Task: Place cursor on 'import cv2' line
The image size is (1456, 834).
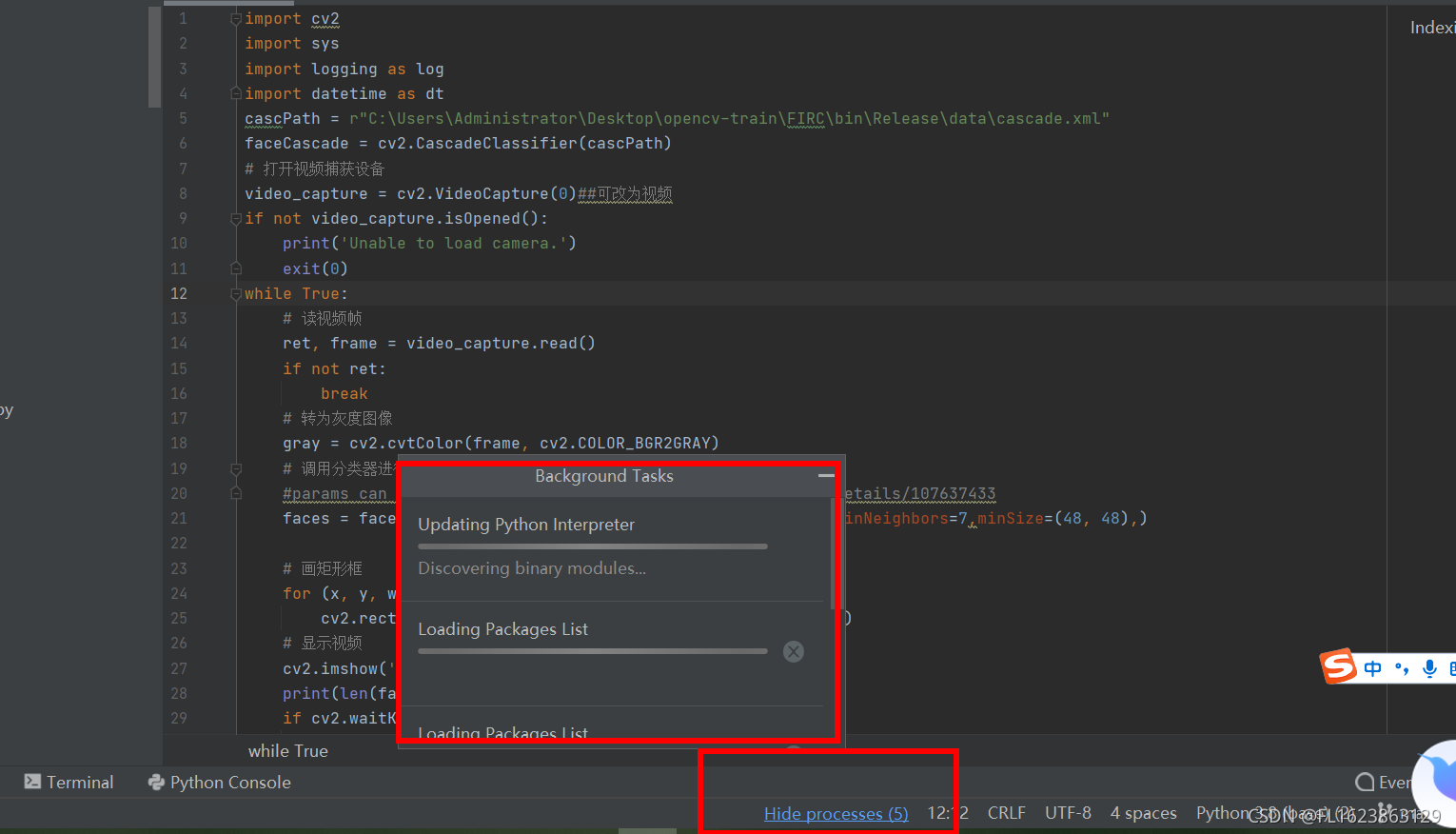Action: pyautogui.click(x=292, y=19)
